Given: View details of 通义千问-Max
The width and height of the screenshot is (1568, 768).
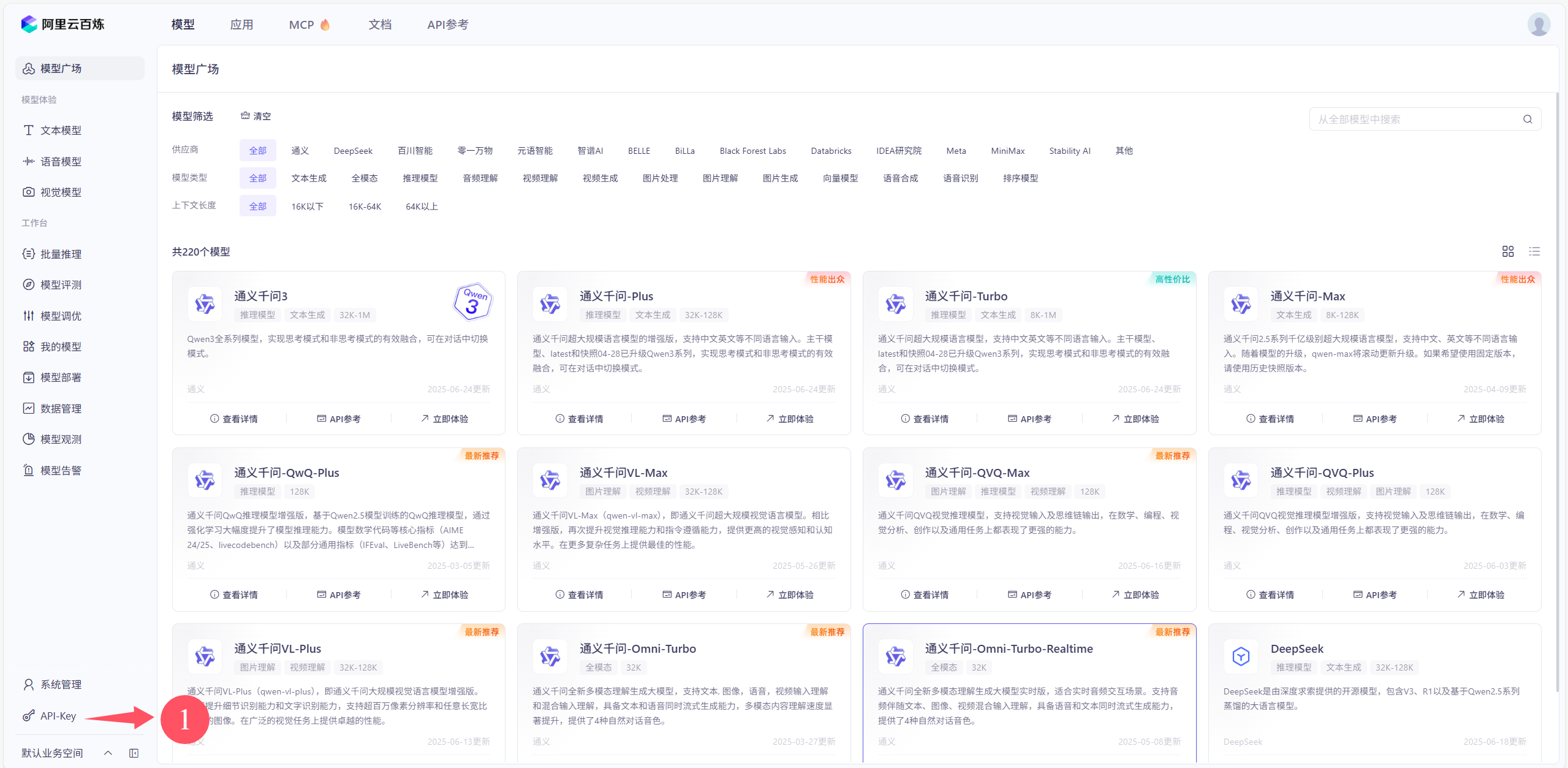Looking at the screenshot, I should tap(1270, 419).
